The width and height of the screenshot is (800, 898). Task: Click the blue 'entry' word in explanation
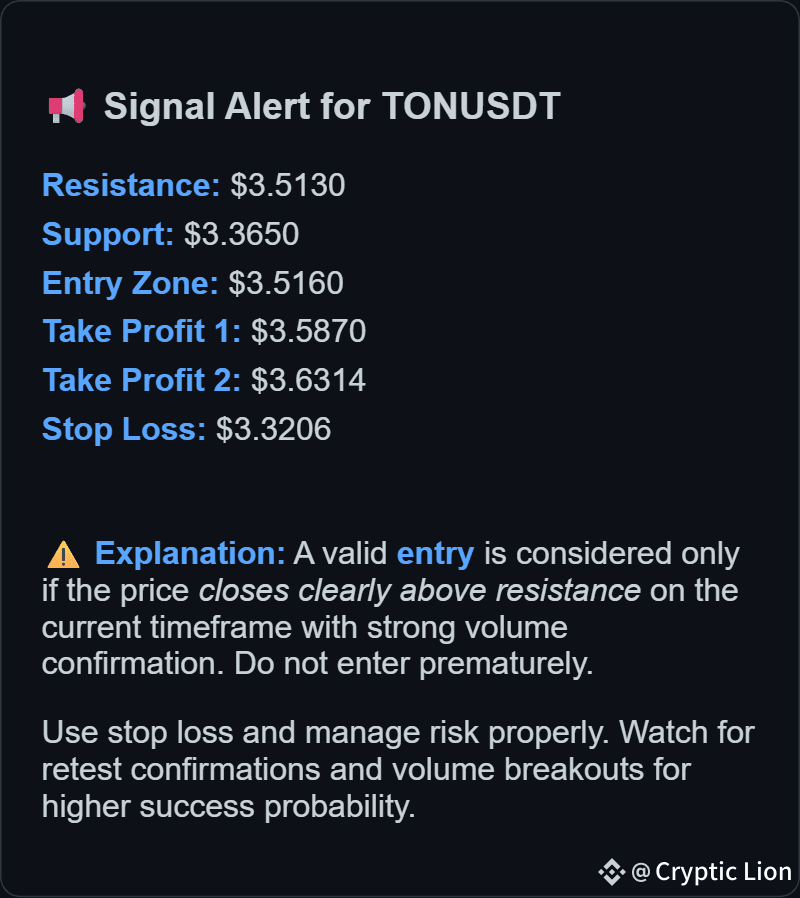435,554
